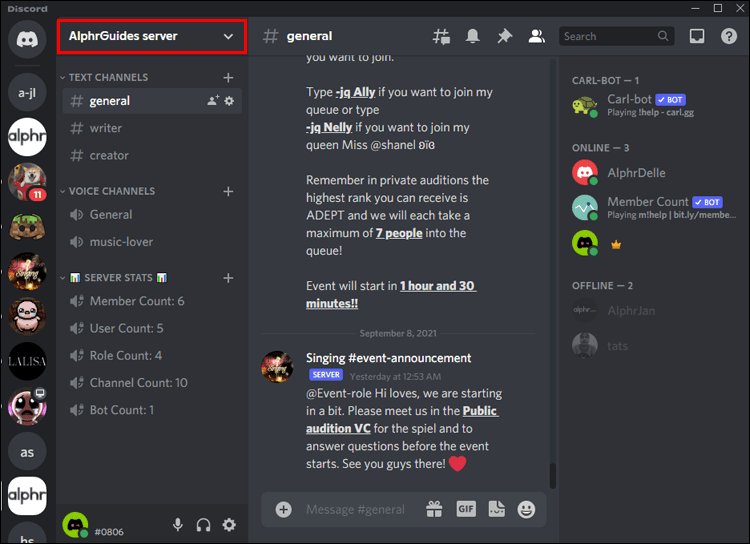Open the inbox
The image size is (750, 544).
point(696,36)
